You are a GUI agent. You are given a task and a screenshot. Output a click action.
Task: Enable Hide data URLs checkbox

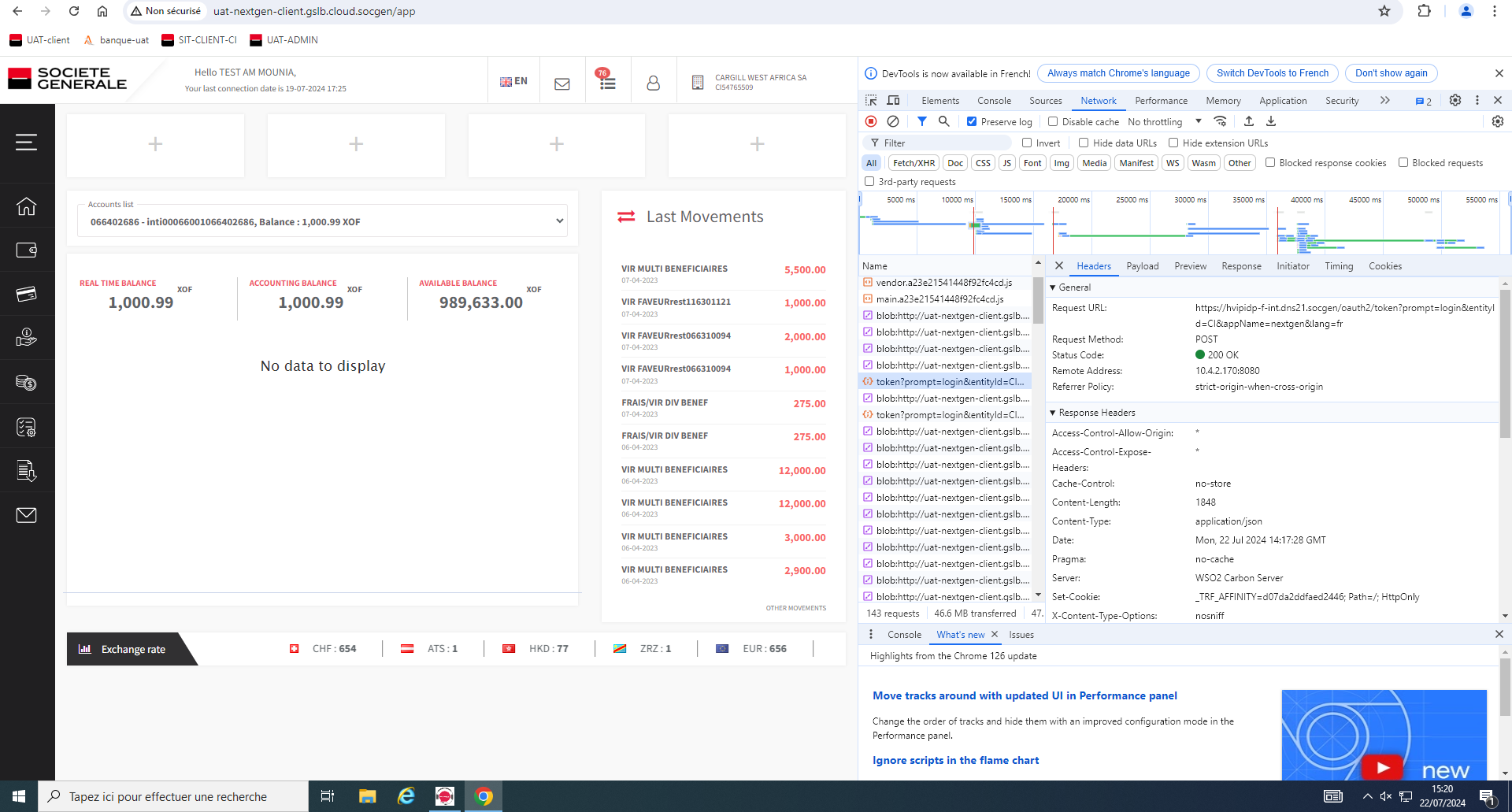[x=1084, y=143]
